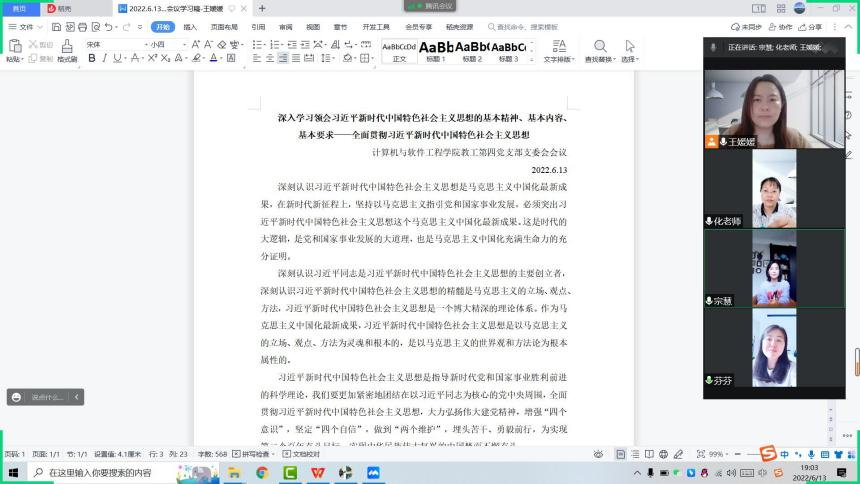Toggle italic formatting in the ribbon
Image resolution: width=860 pixels, height=484 pixels.
pyautogui.click(x=105, y=58)
